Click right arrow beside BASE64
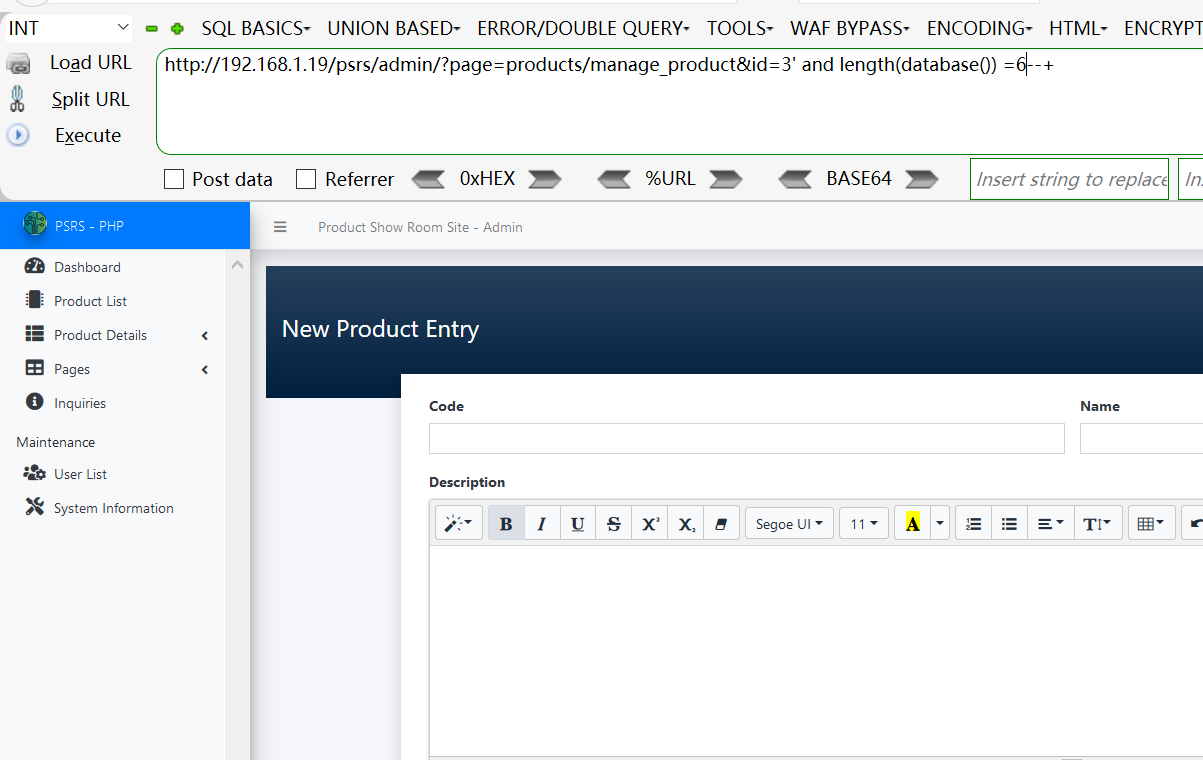This screenshot has height=760, width=1203. click(x=921, y=179)
